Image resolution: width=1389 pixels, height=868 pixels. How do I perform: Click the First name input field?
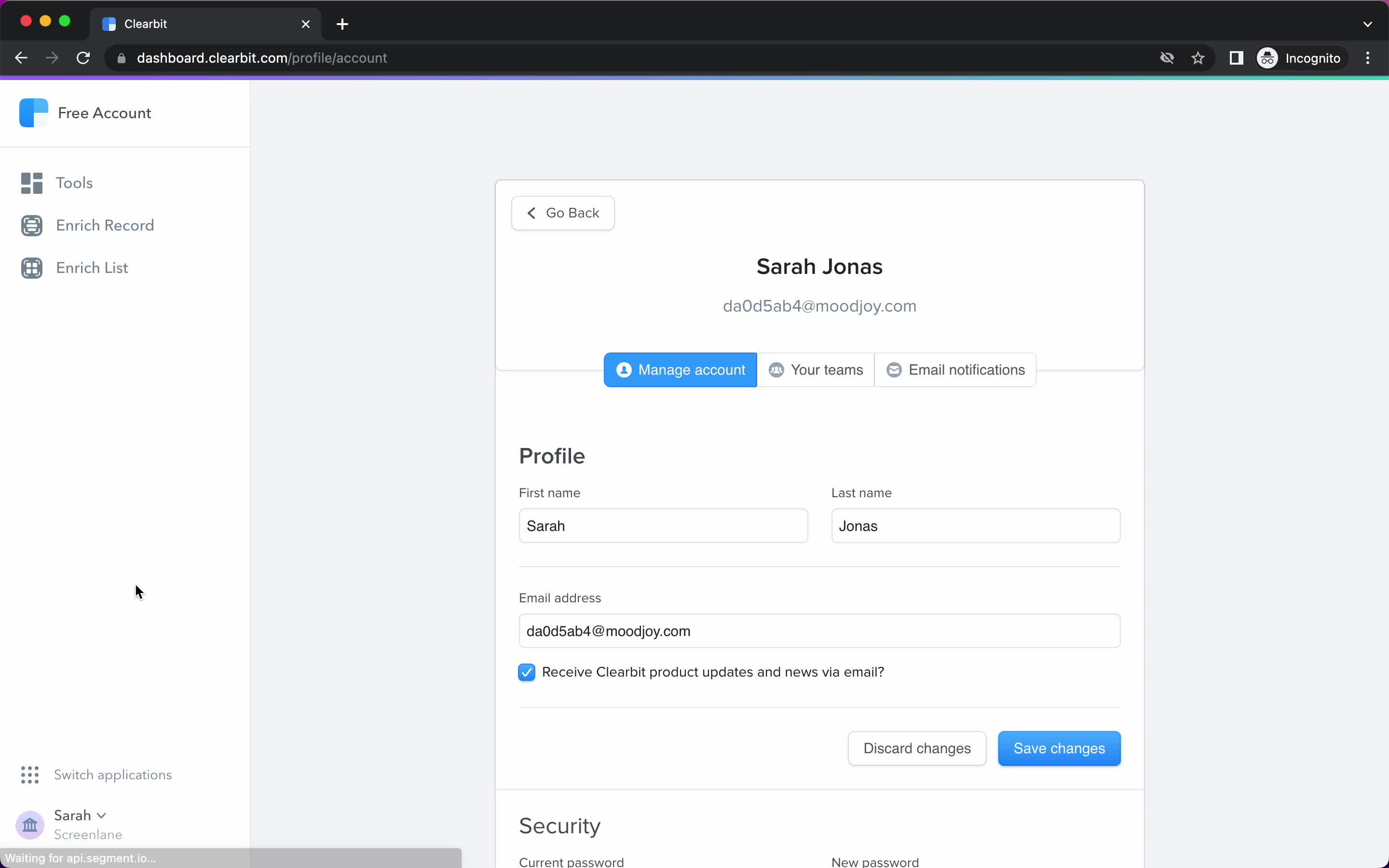[663, 526]
